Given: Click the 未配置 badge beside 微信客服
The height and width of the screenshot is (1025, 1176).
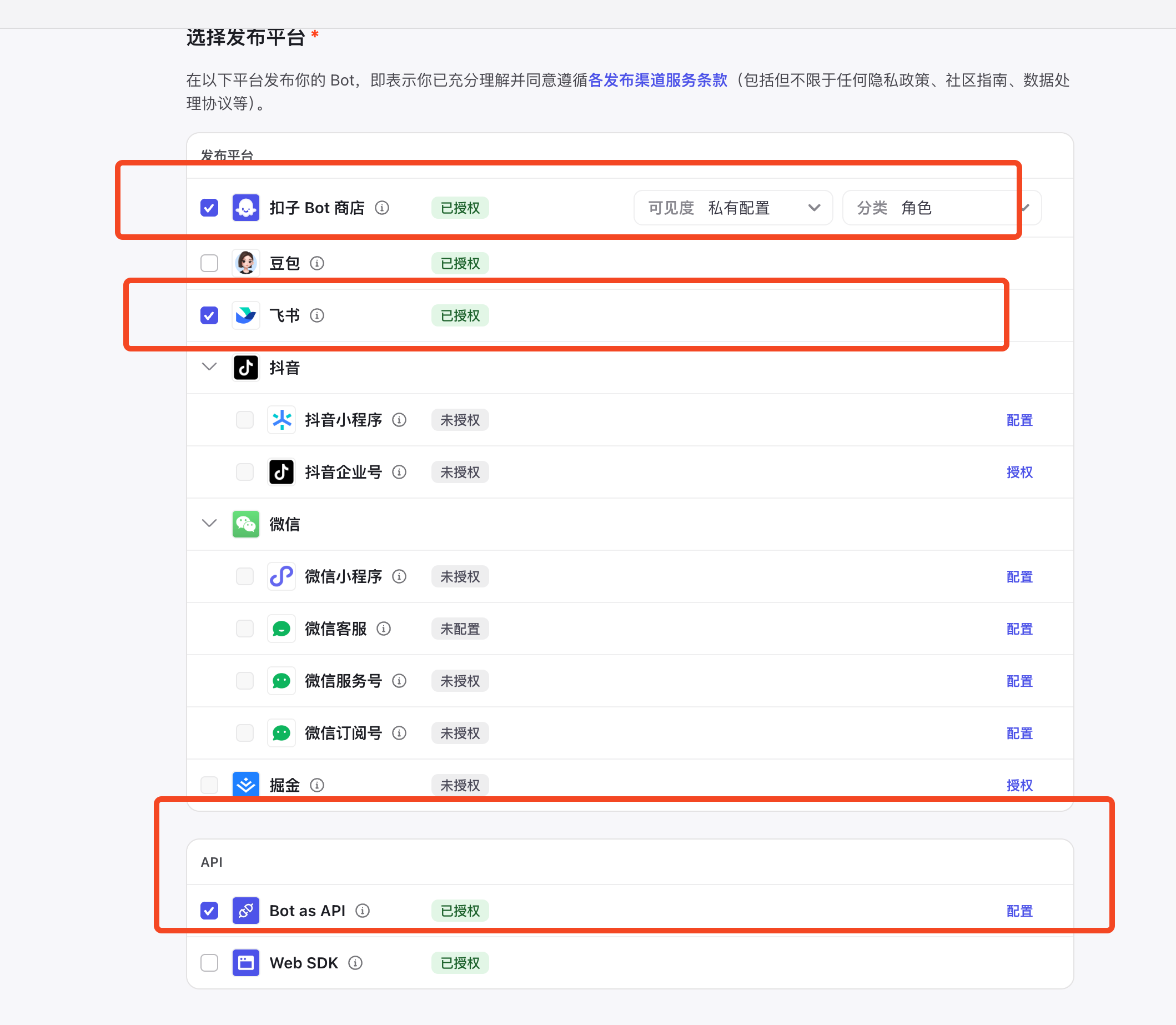Looking at the screenshot, I should point(460,629).
